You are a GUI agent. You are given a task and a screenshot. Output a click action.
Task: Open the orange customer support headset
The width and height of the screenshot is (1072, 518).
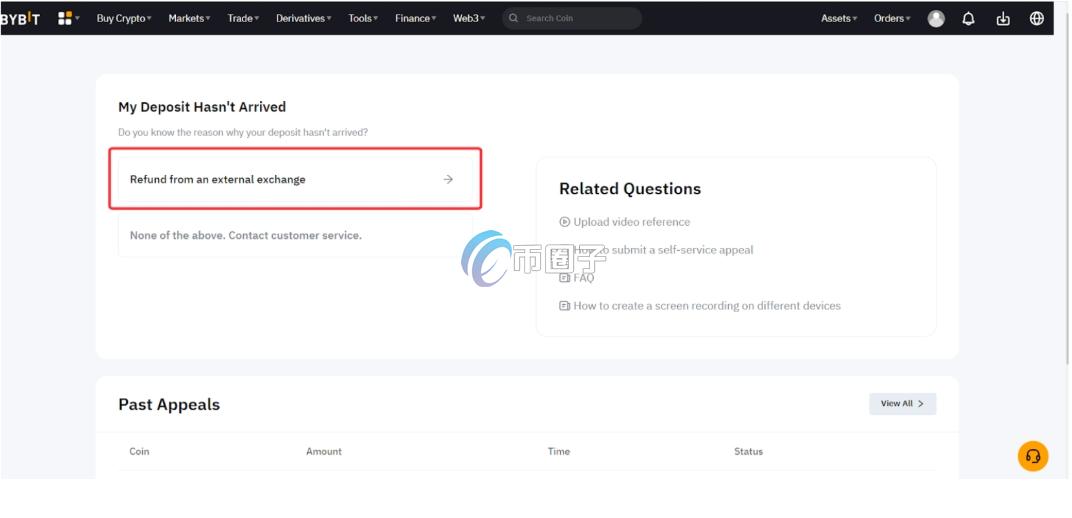coord(1033,456)
